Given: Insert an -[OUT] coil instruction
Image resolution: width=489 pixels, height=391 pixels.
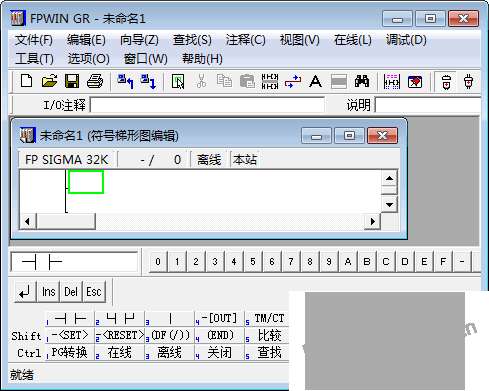Looking at the screenshot, I should point(219,318).
